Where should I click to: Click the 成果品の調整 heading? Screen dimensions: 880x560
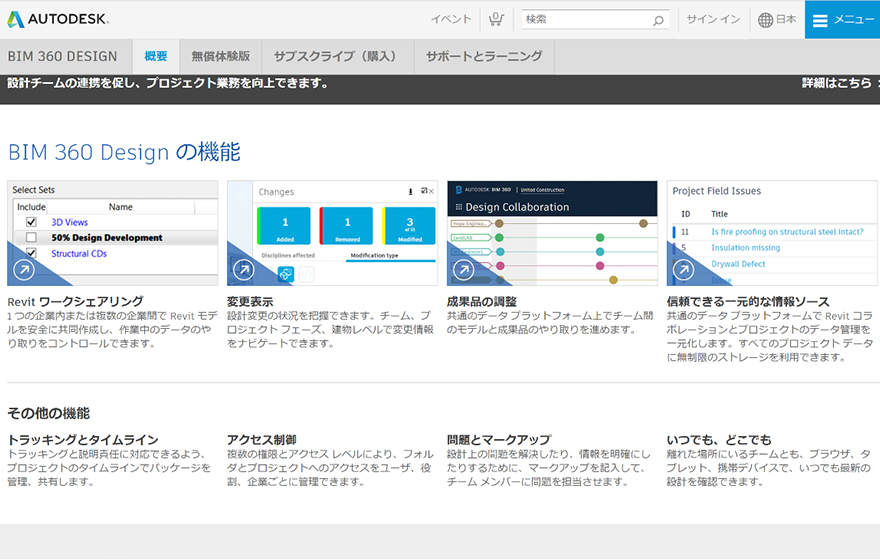pos(482,301)
